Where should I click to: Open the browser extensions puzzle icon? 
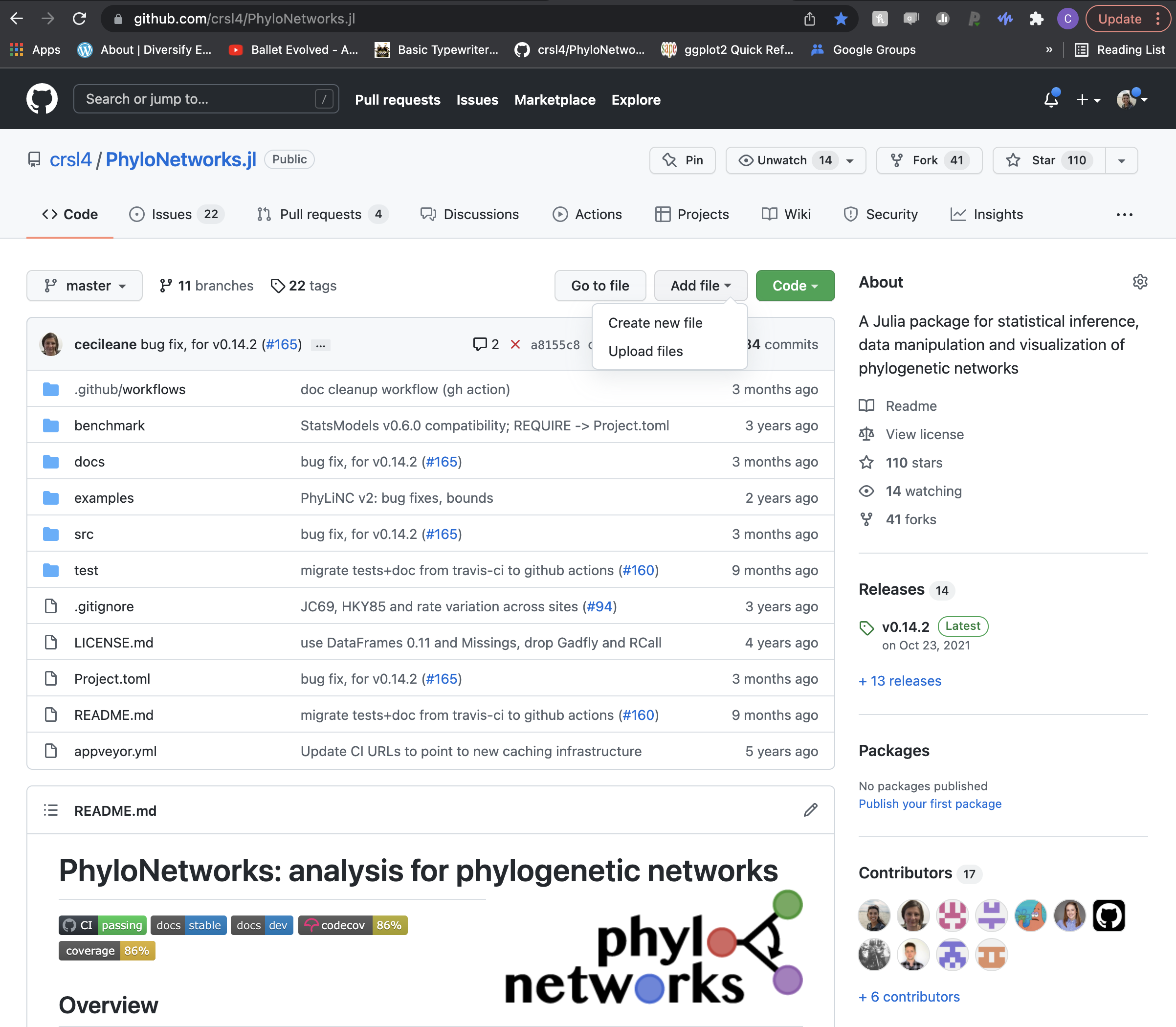(1036, 19)
